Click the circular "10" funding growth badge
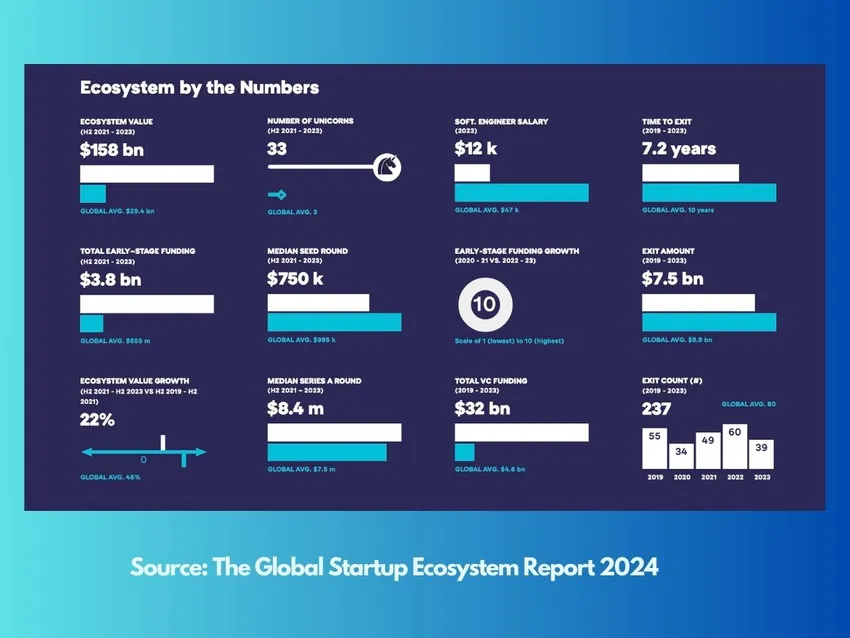The image size is (850, 638). pos(484,303)
